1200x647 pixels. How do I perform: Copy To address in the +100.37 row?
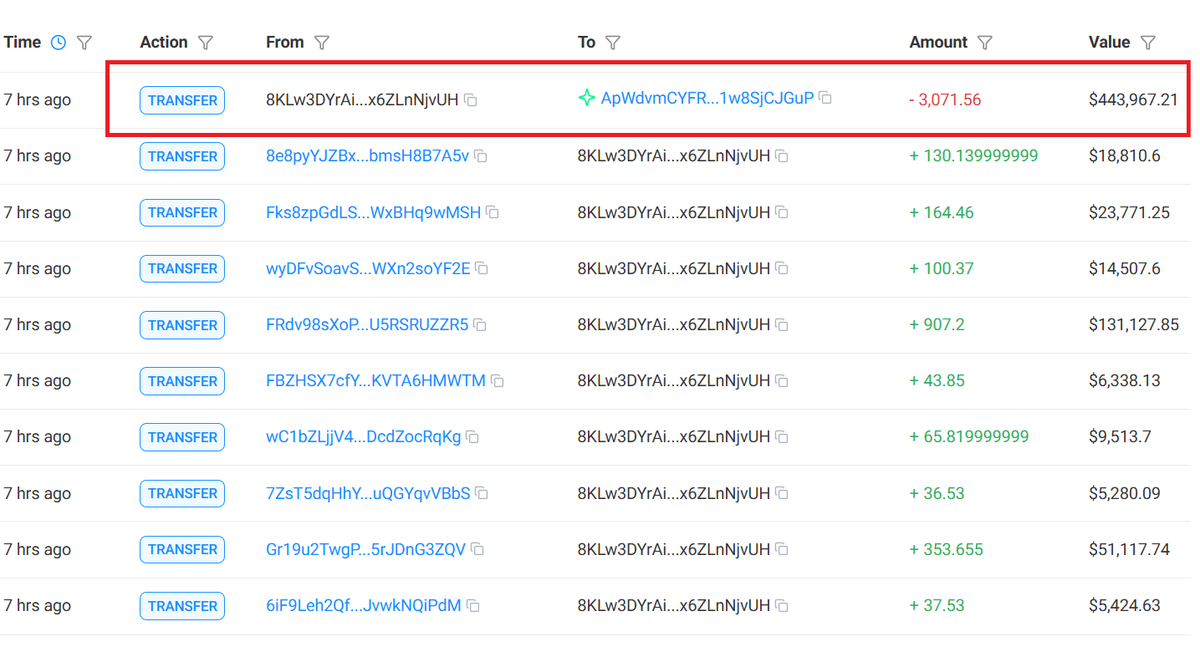click(x=783, y=269)
